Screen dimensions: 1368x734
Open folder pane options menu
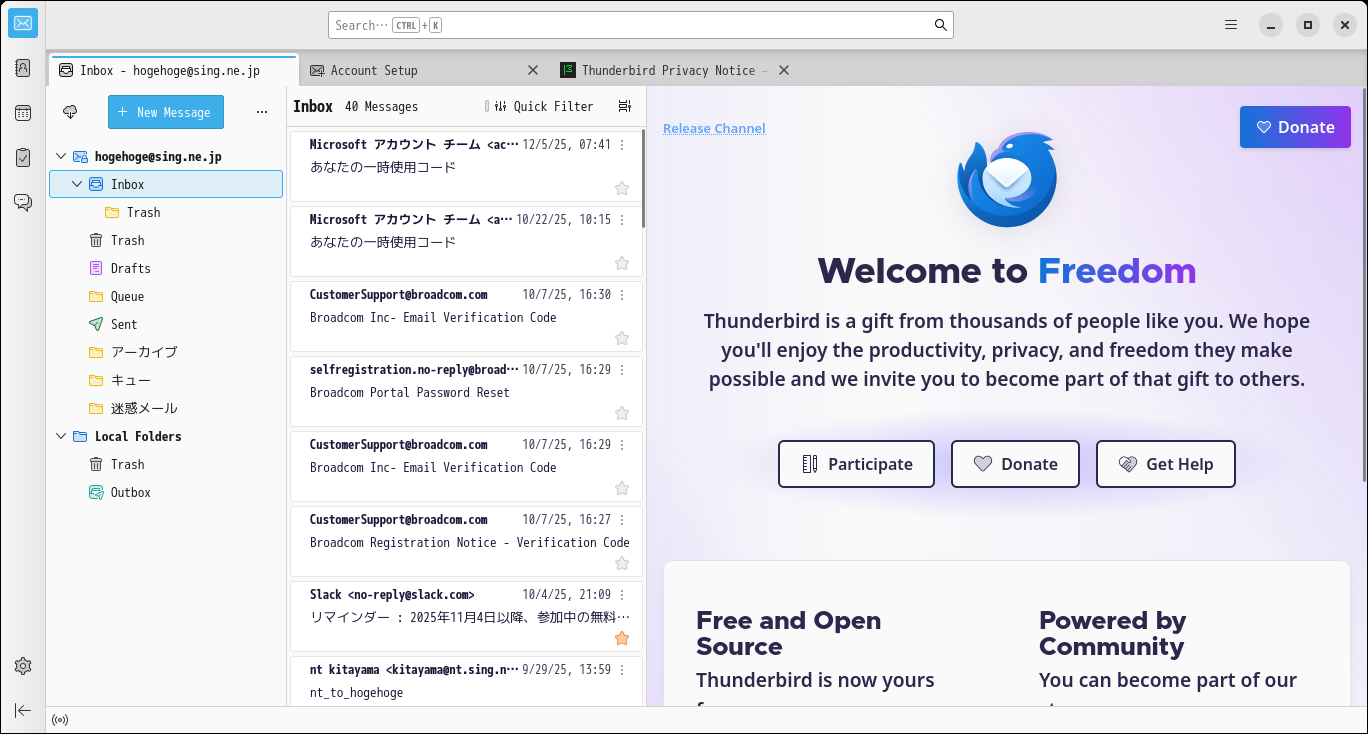point(262,112)
